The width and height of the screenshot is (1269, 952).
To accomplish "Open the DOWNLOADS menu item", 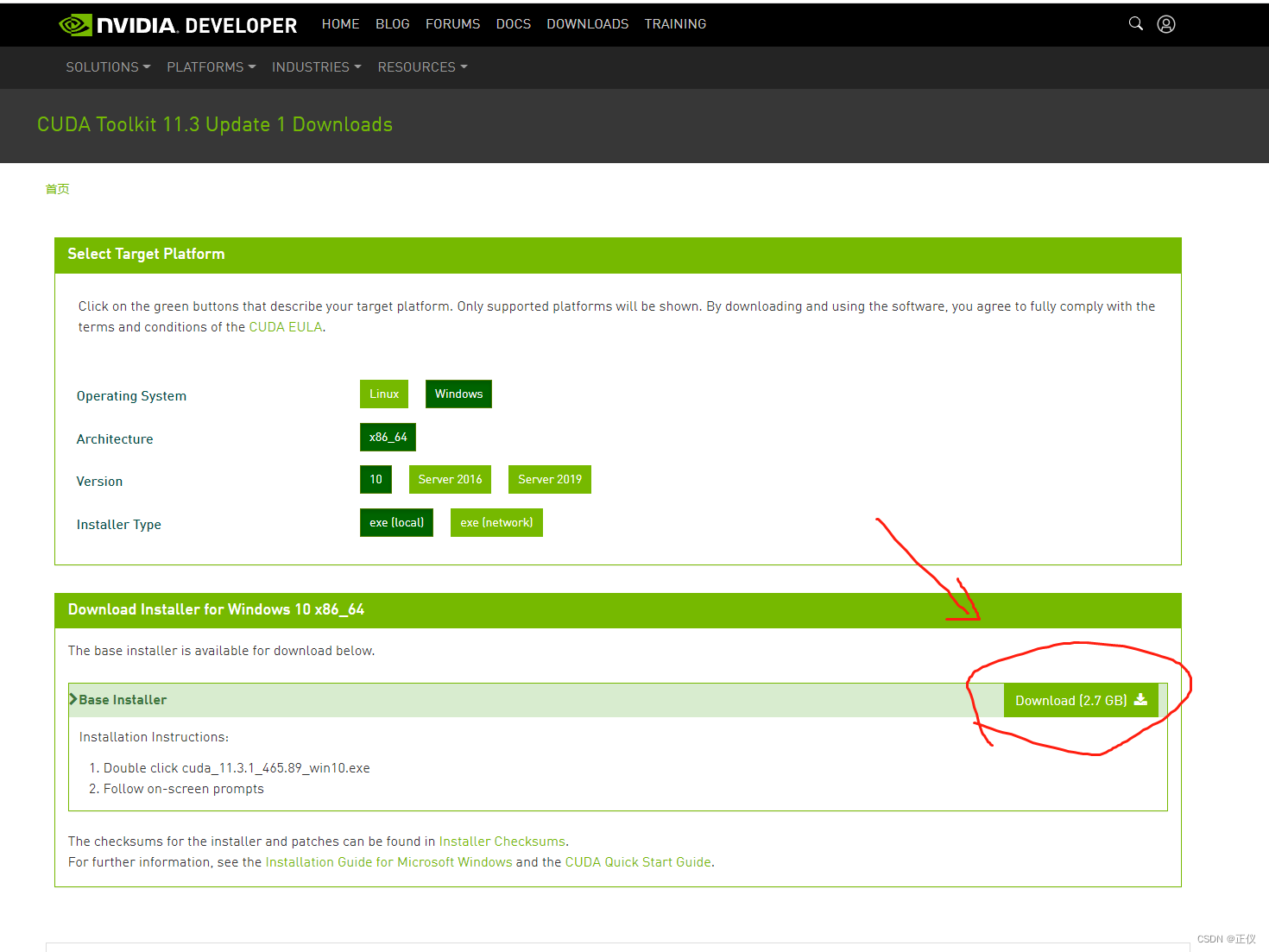I will 588,24.
